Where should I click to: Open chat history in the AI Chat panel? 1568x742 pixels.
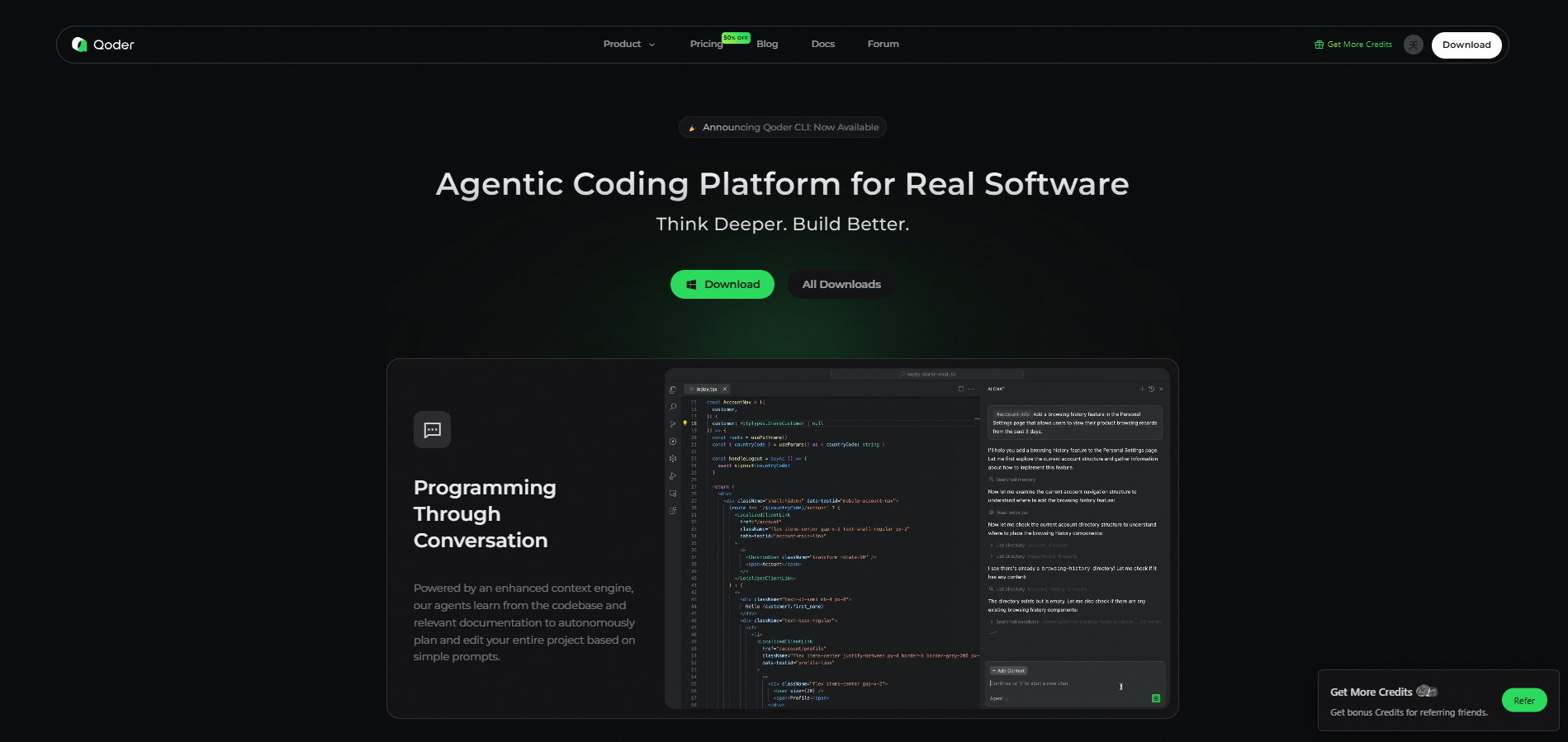tap(1152, 389)
